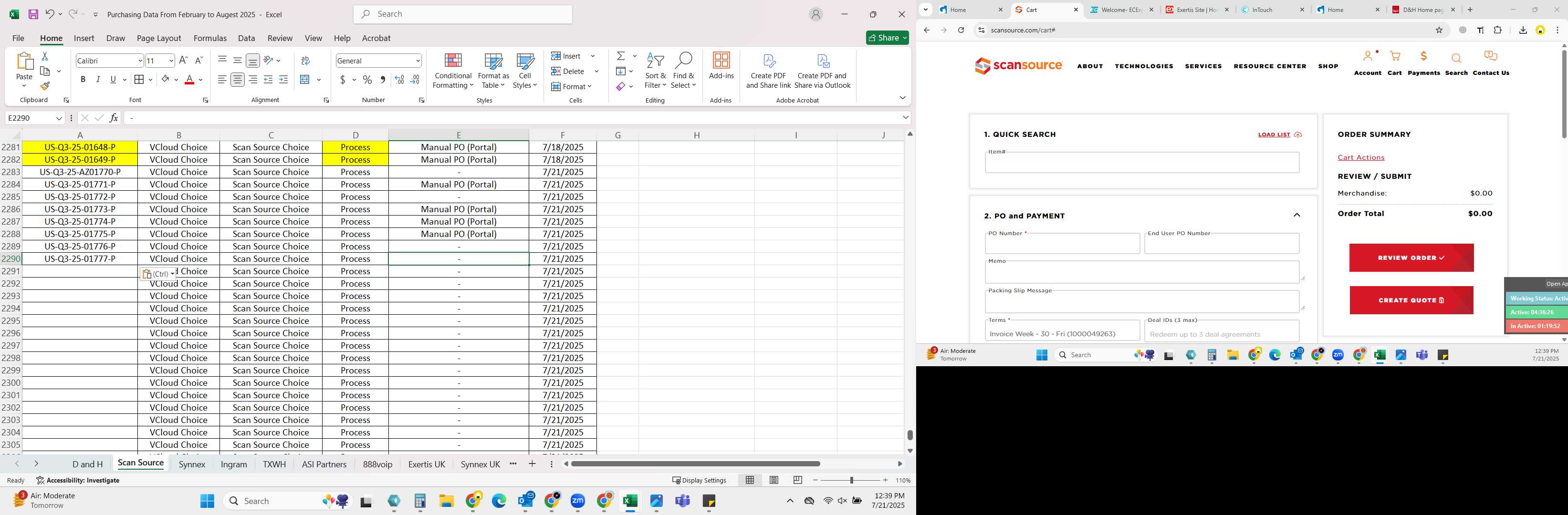Click the ScanSource Payments dollar icon

pos(1424,57)
